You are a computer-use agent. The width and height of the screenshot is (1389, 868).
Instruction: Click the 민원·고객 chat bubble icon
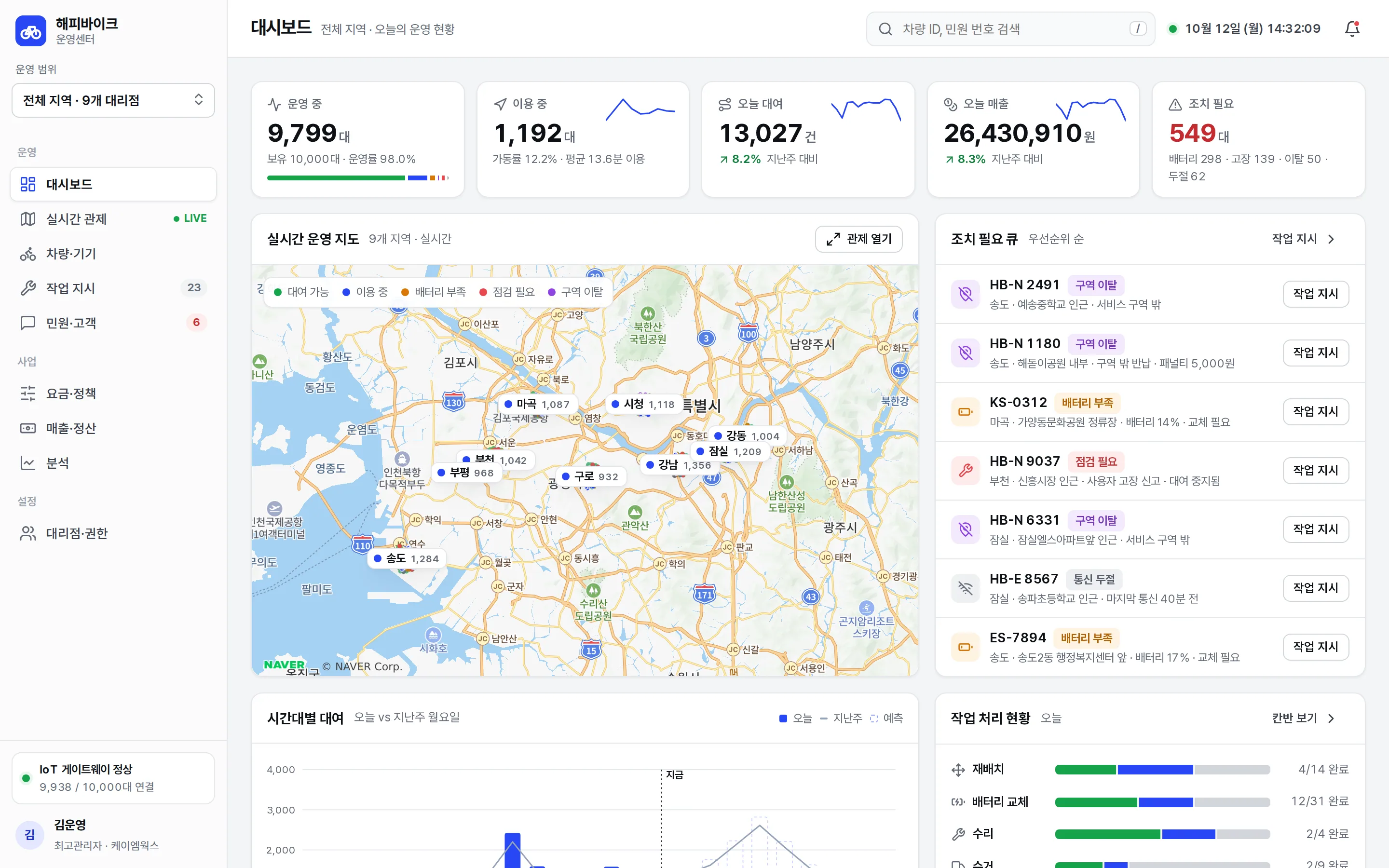click(x=27, y=323)
